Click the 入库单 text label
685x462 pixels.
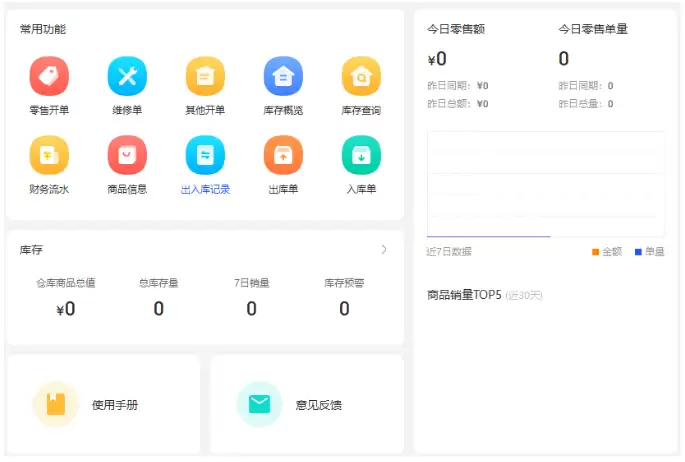(361, 190)
